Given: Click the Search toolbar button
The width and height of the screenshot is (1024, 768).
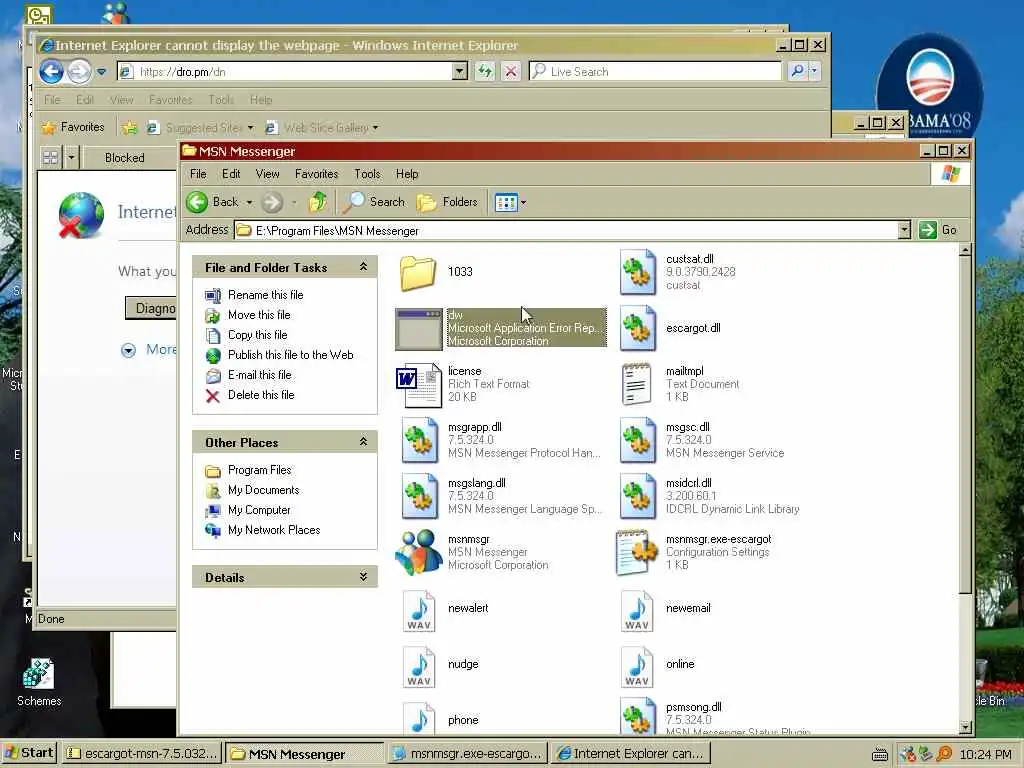Looking at the screenshot, I should coord(375,202).
